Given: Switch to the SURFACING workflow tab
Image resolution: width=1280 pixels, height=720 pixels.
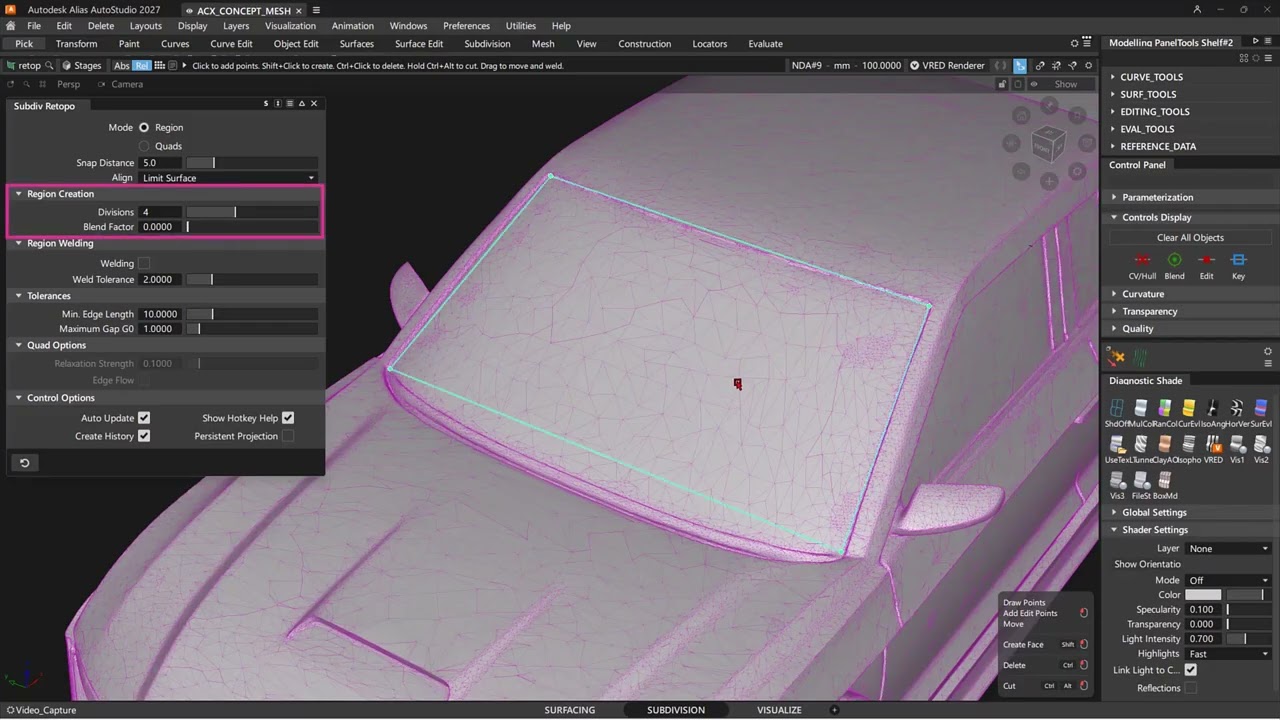Looking at the screenshot, I should (x=570, y=710).
